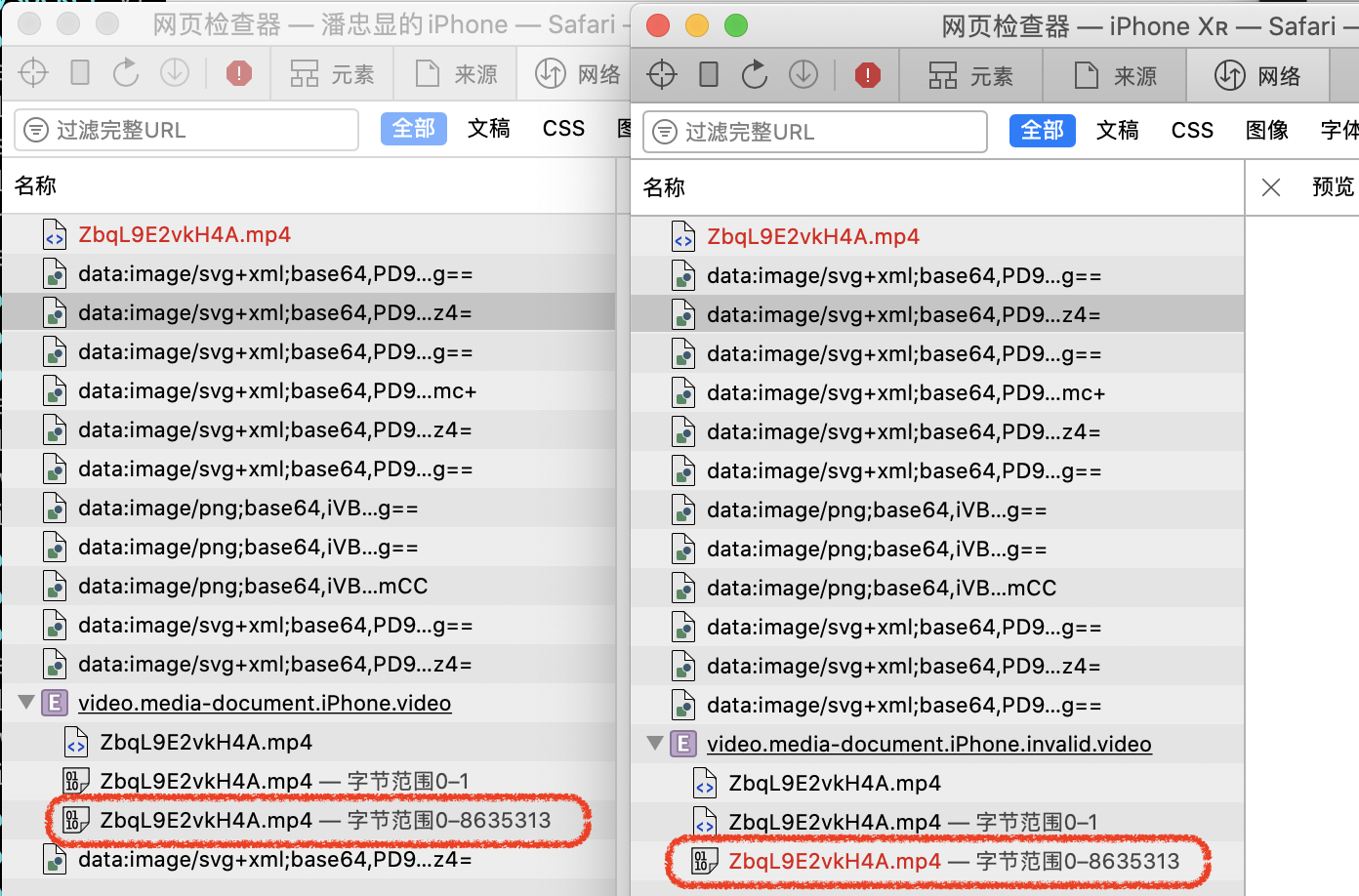Click download web archive icon in 潘忠显的iPhone inspector
The image size is (1359, 896).
point(174,72)
